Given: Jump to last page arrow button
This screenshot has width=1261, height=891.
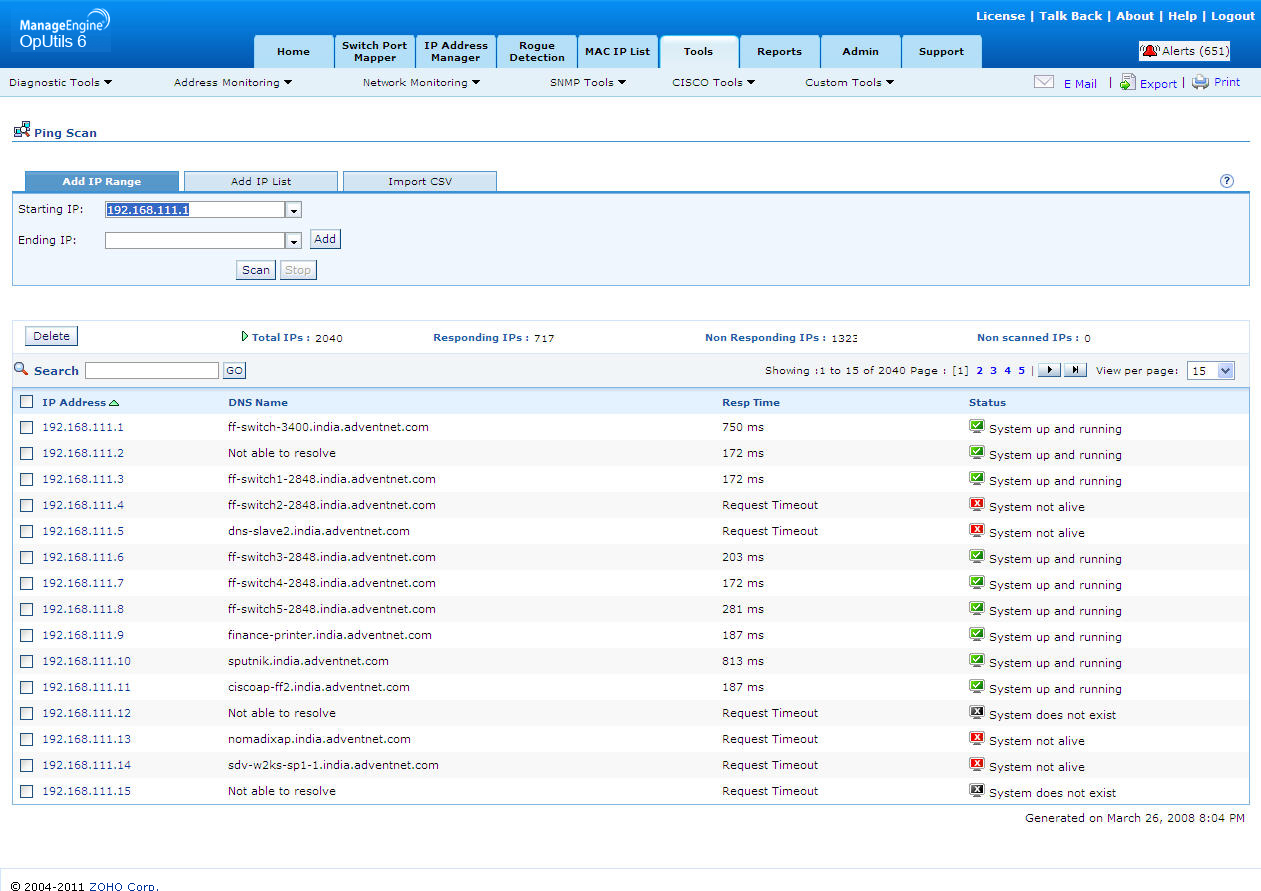Looking at the screenshot, I should (x=1075, y=370).
